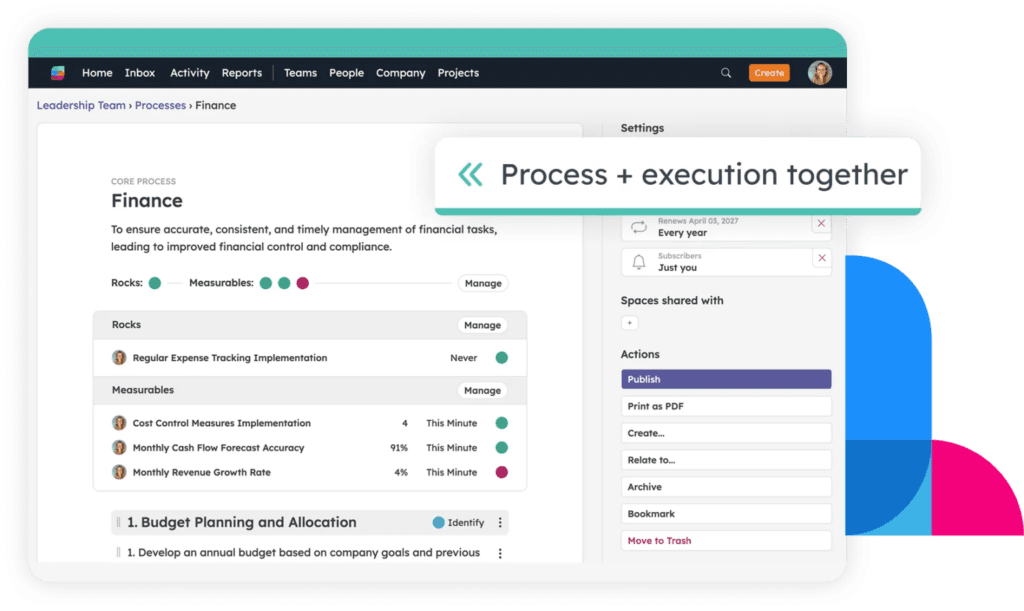The image size is (1024, 611).
Task: Open the kebab menu for Develop an annual budget
Action: 500,552
